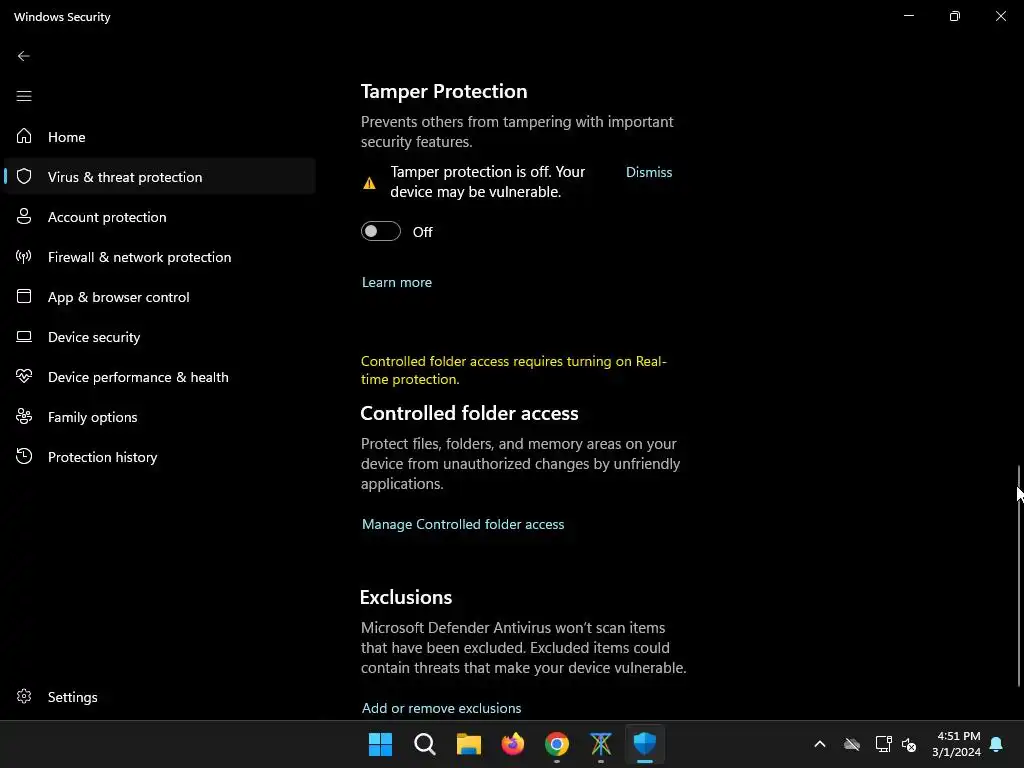Click the Exclusions heading
Screen dimensions: 1024x768
[406, 597]
